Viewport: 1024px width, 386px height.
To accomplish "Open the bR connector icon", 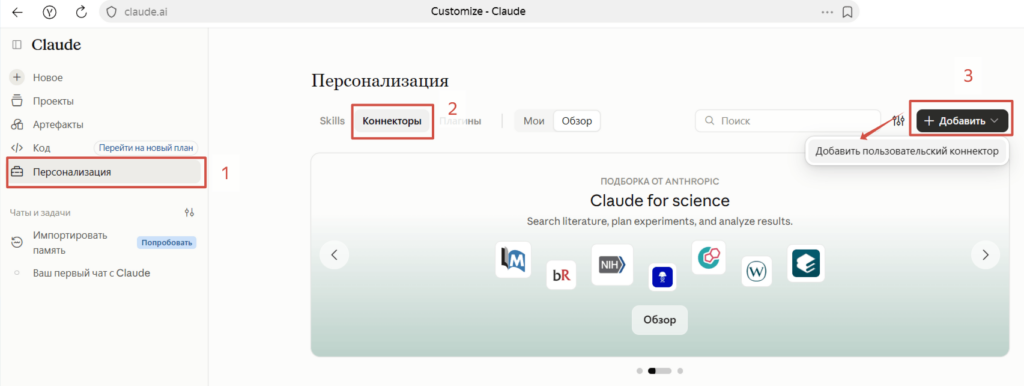I will (561, 275).
